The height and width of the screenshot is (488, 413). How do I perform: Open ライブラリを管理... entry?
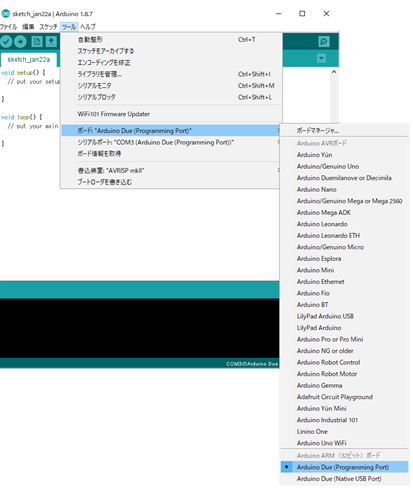(x=171, y=74)
